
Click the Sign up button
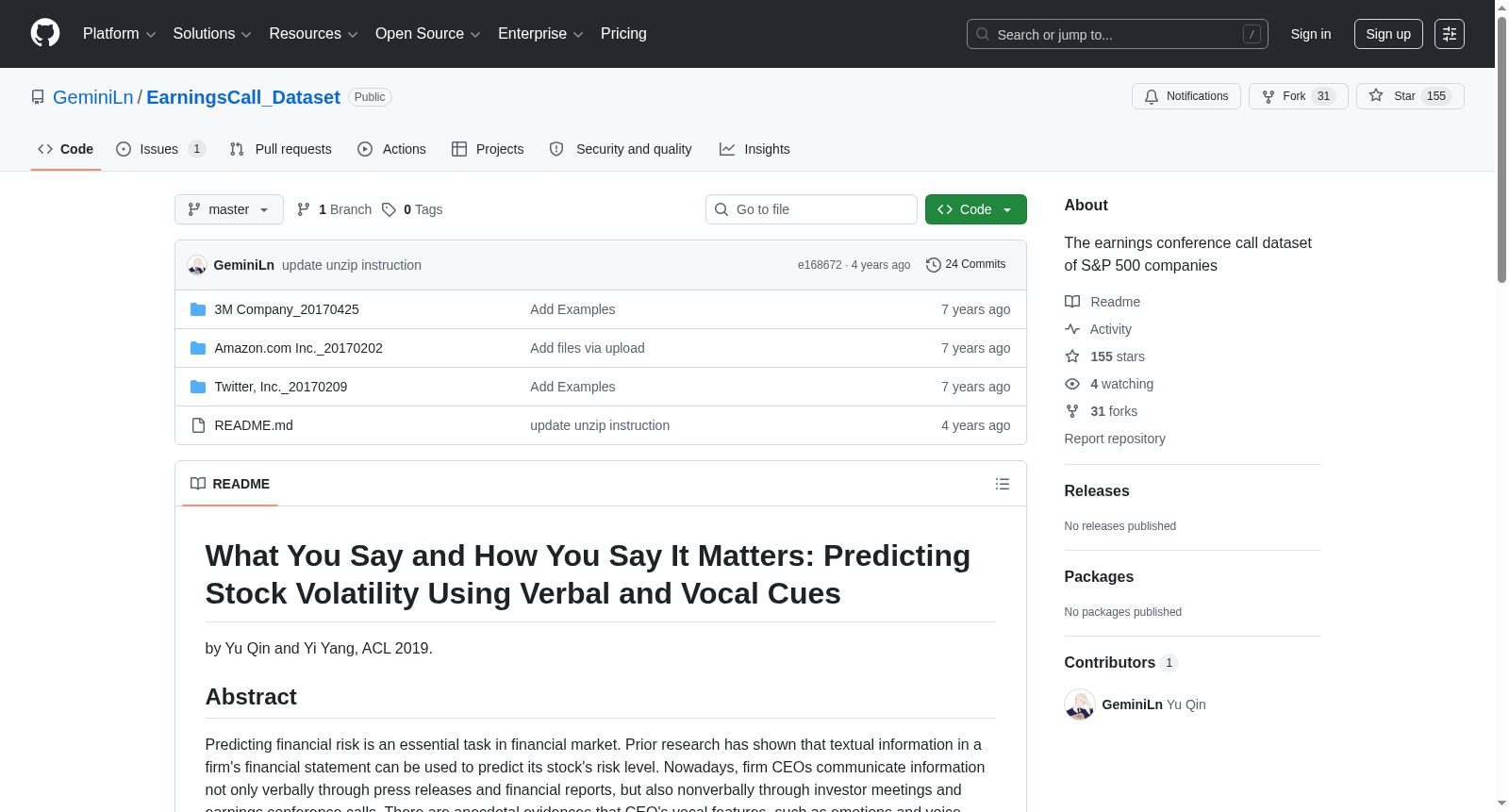pyautogui.click(x=1388, y=34)
